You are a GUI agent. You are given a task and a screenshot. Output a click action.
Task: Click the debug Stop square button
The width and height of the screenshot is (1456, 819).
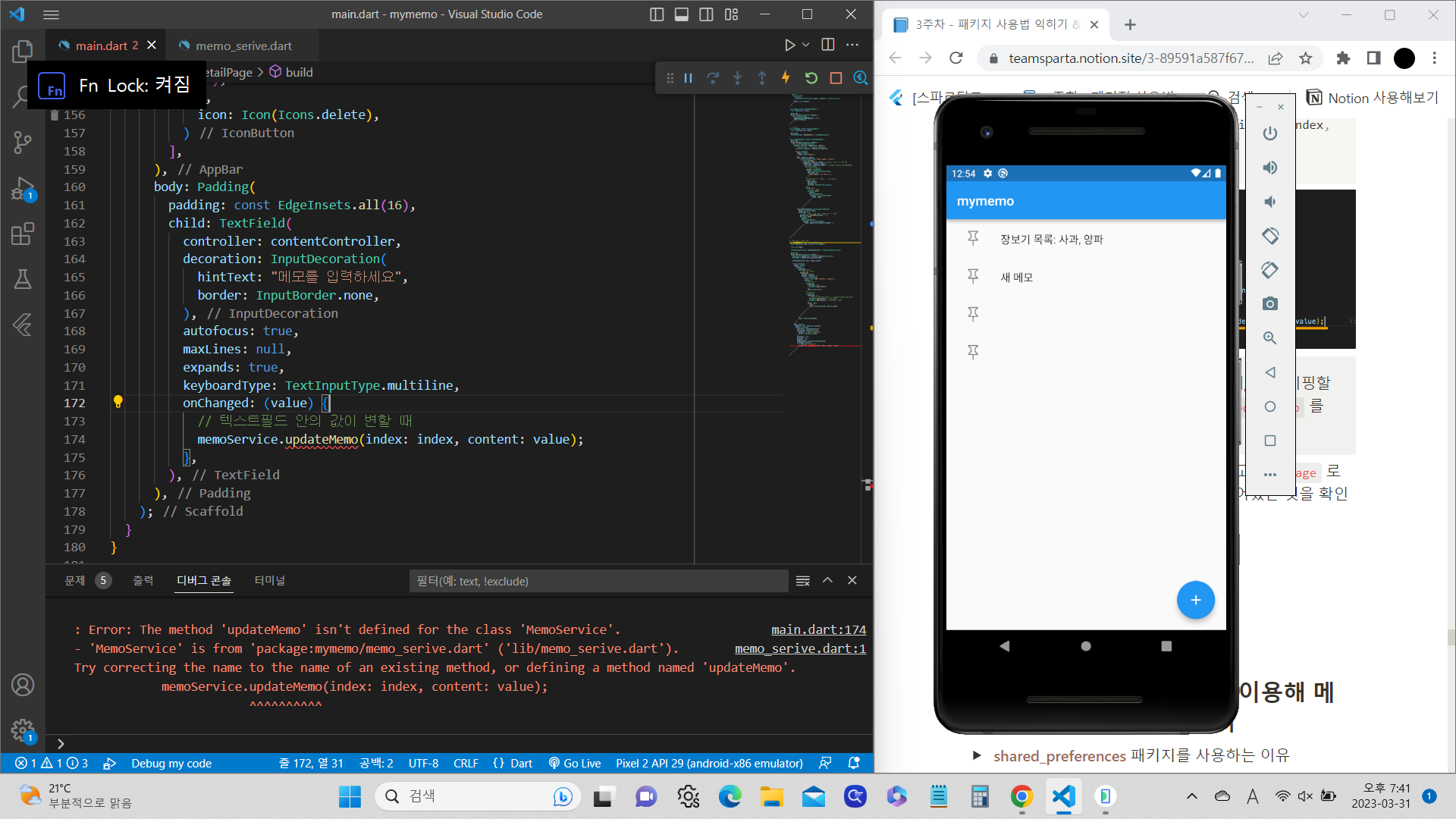[x=836, y=78]
